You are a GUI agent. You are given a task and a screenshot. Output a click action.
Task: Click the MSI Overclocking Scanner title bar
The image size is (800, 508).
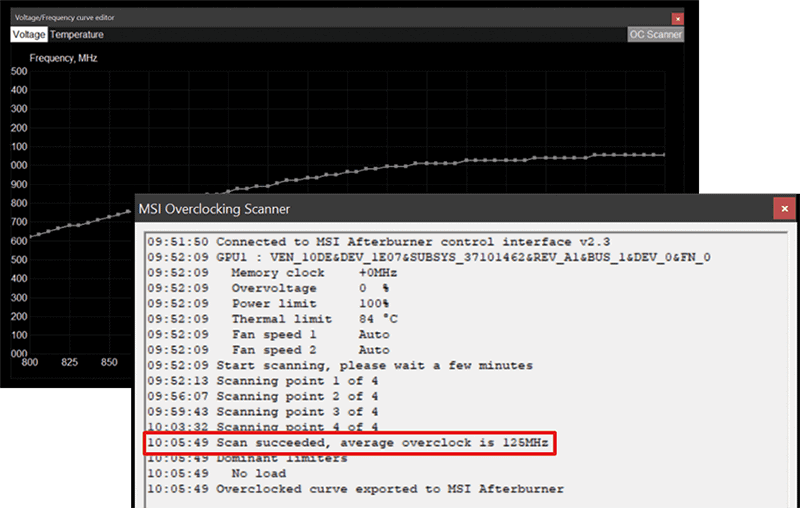450,209
